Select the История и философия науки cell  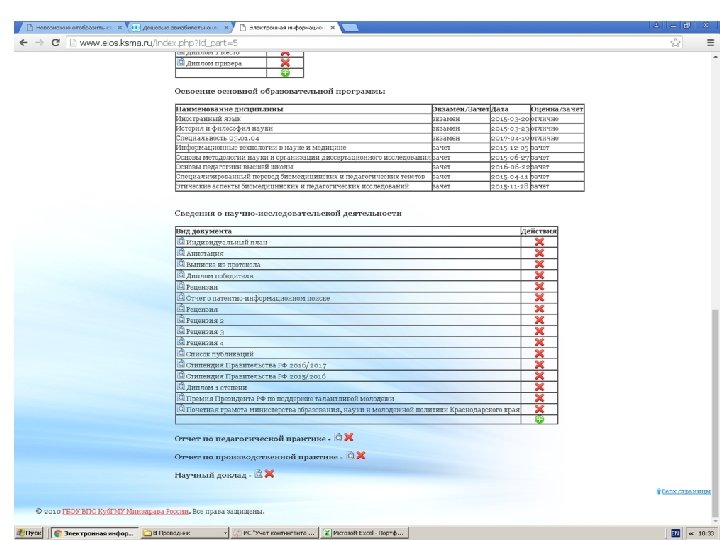coord(304,129)
